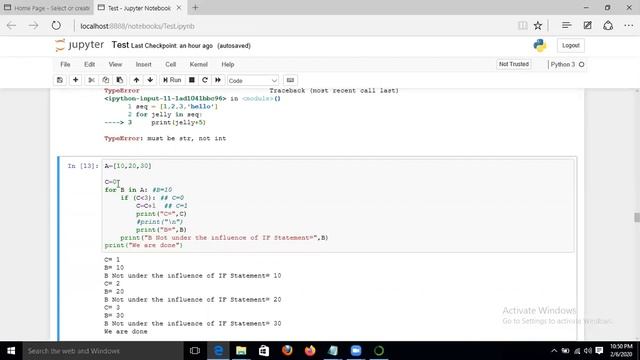Image resolution: width=640 pixels, height=360 pixels.
Task: Run the selected cell
Action: tap(172, 80)
